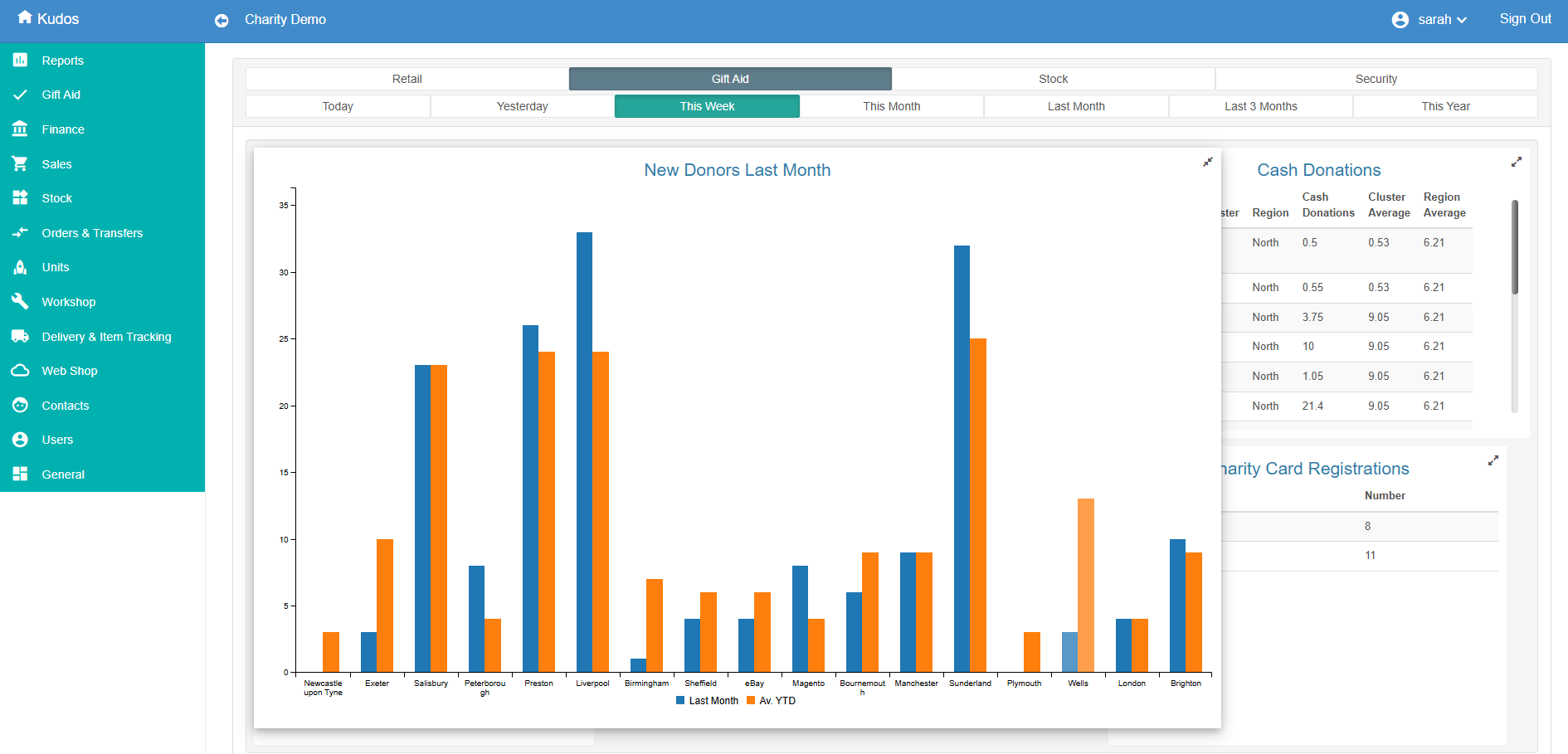The width and height of the screenshot is (1568, 754).
Task: Click the back arrow beside Charity Demo
Action: [x=222, y=20]
